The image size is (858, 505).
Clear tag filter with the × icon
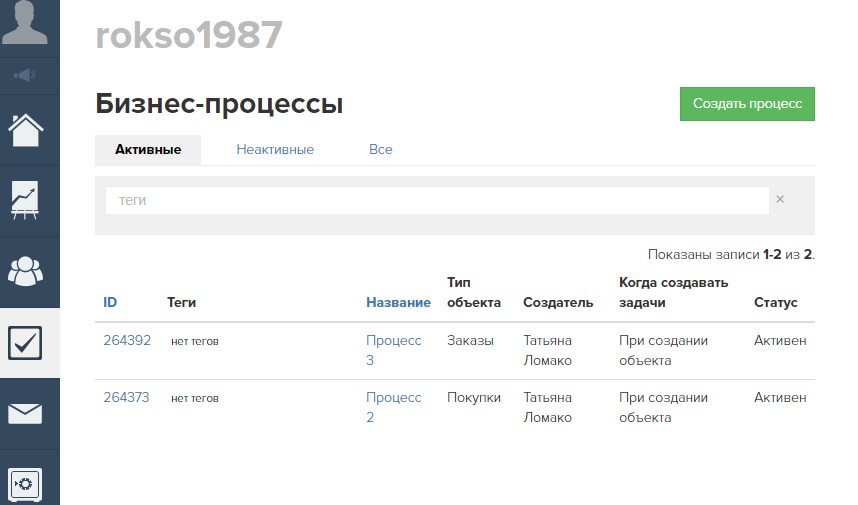point(780,200)
